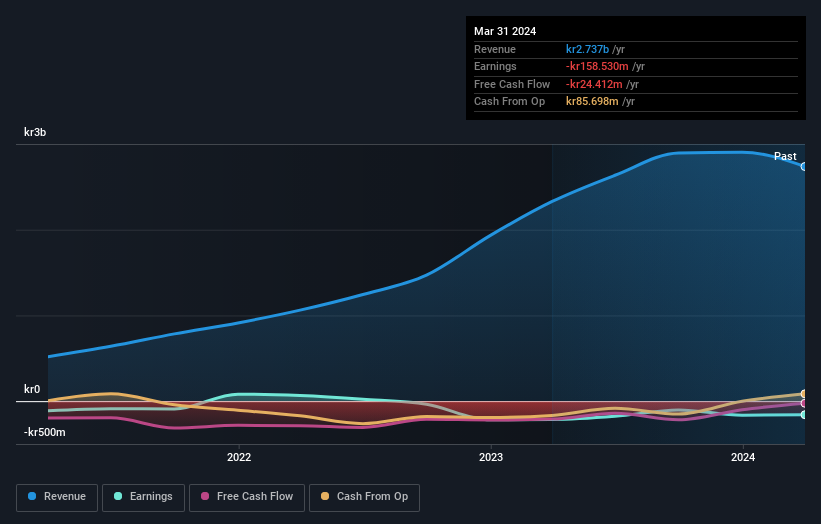Click the Free Cash Flow label in tooltip
821x524 pixels.
[512, 84]
